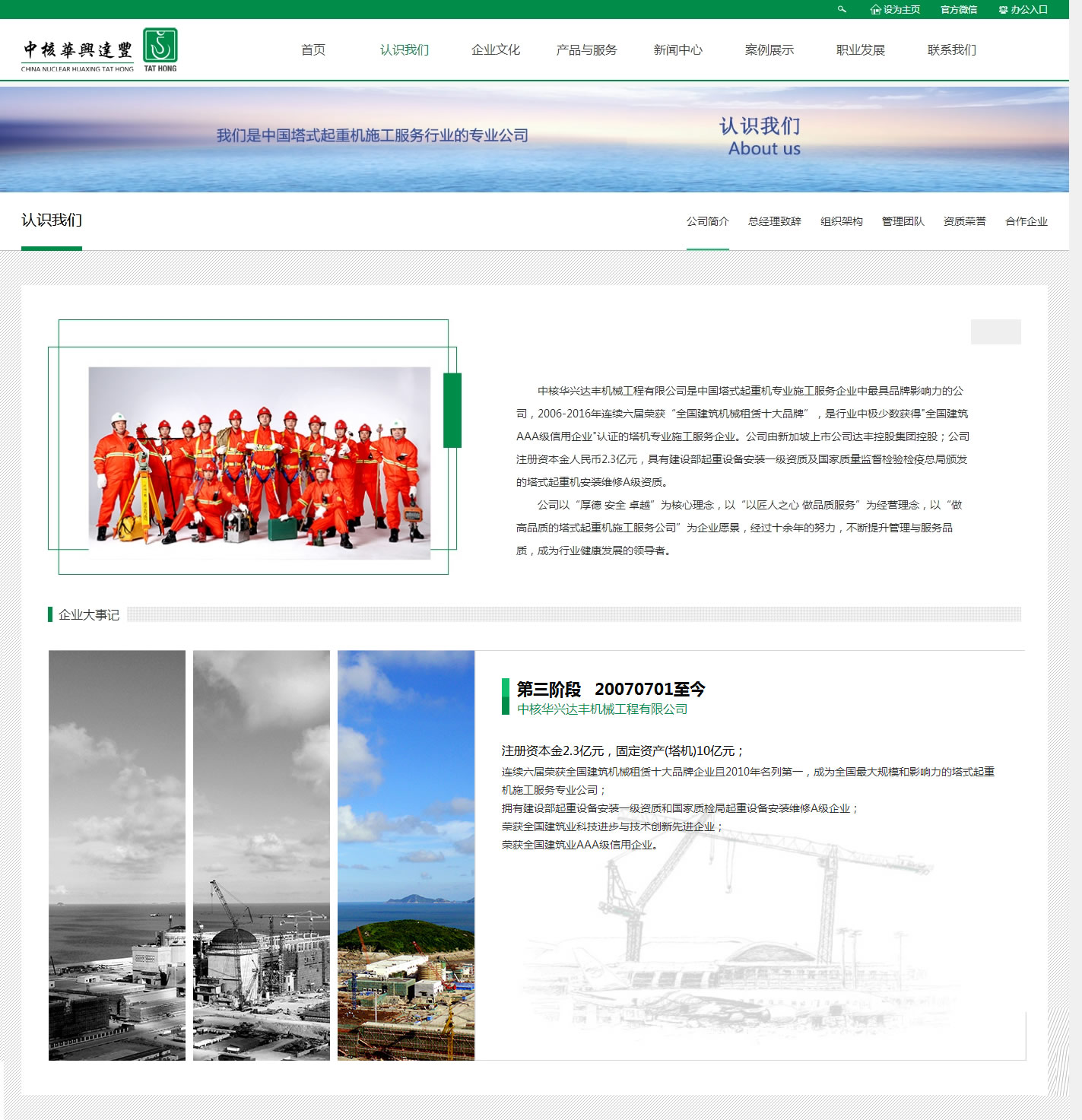Open 职业发展 menu item
The image size is (1082, 1120).
[861, 50]
